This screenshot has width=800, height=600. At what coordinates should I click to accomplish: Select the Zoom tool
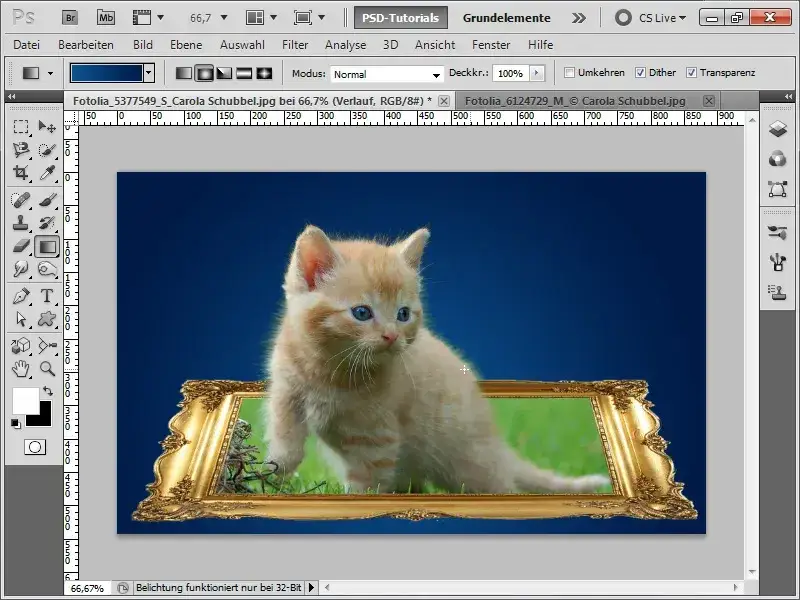[46, 366]
